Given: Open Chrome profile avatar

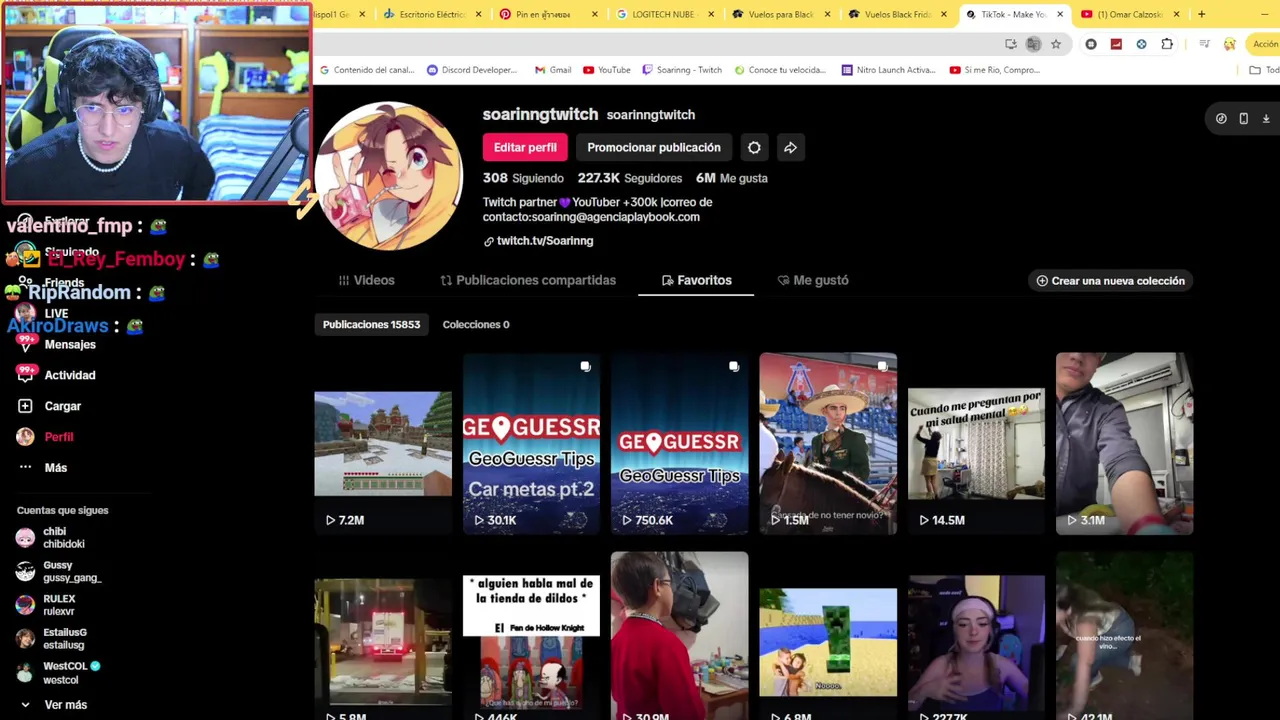Looking at the screenshot, I should [x=1230, y=44].
